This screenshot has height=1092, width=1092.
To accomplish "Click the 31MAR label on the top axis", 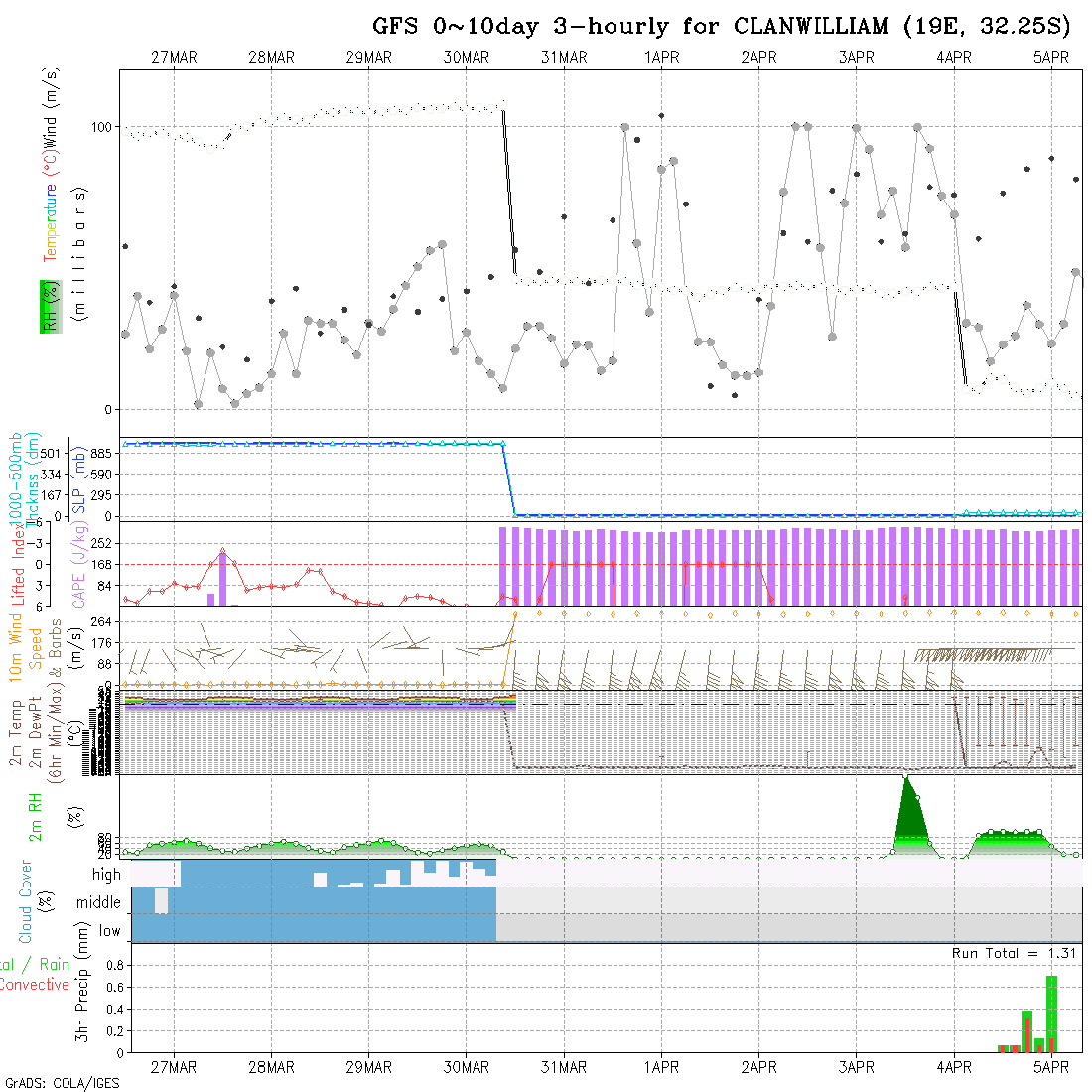I will [x=564, y=58].
